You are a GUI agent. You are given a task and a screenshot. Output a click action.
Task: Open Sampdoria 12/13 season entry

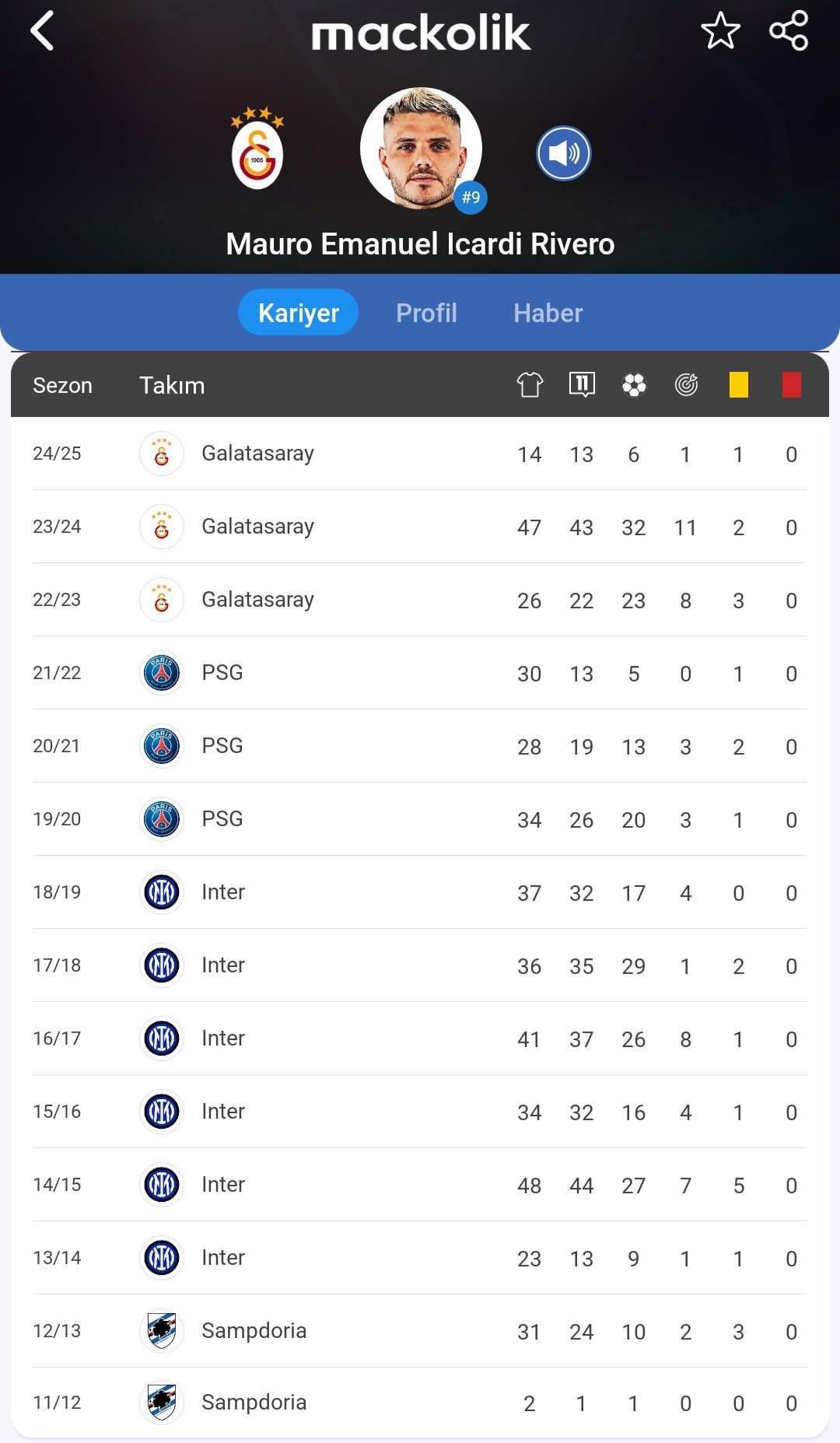tap(254, 1331)
